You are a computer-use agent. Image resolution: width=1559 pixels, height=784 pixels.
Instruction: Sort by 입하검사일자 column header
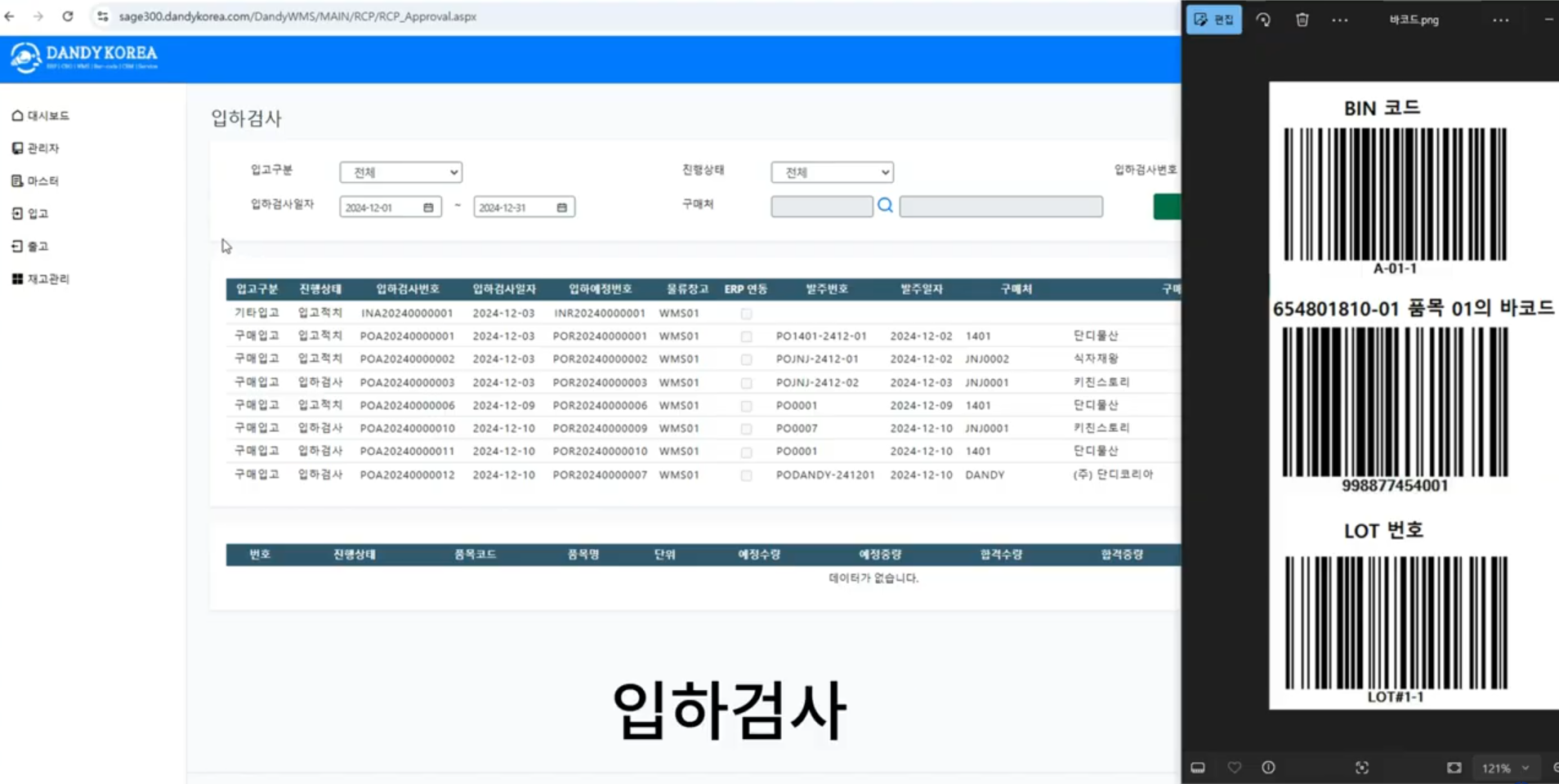click(504, 289)
